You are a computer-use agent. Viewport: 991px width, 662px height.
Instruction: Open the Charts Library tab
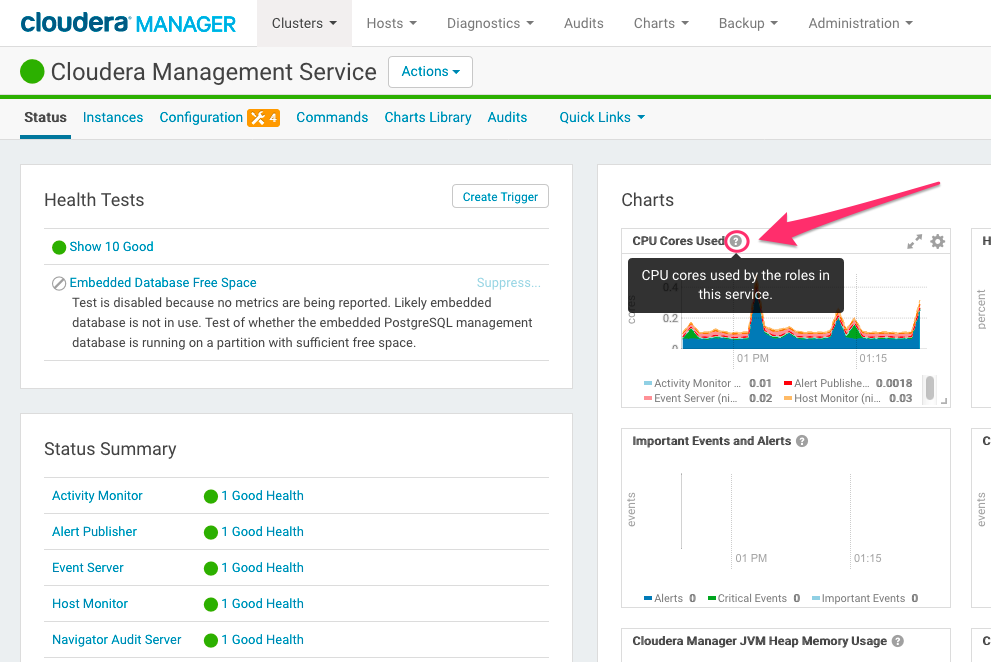click(x=428, y=118)
